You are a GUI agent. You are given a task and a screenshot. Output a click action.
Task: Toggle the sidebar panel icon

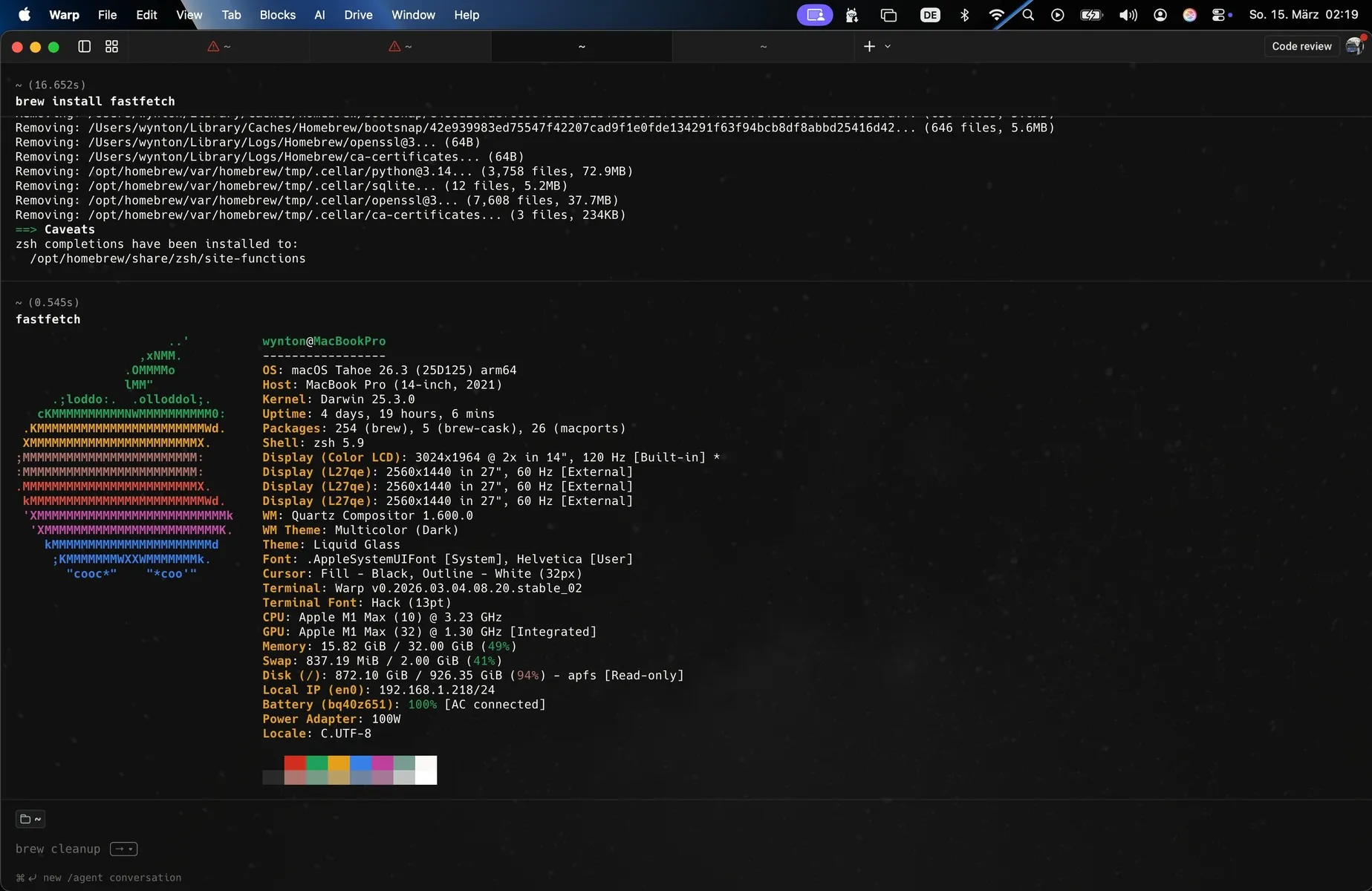pos(85,47)
